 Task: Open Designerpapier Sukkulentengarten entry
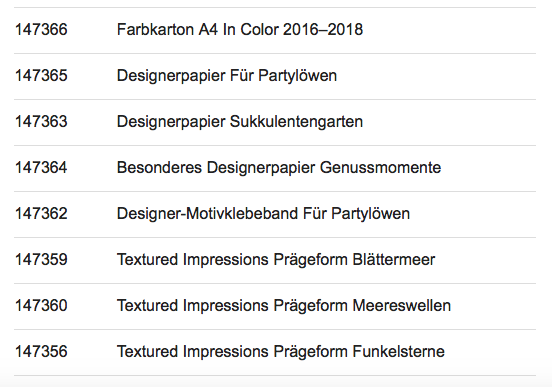pyautogui.click(x=240, y=122)
